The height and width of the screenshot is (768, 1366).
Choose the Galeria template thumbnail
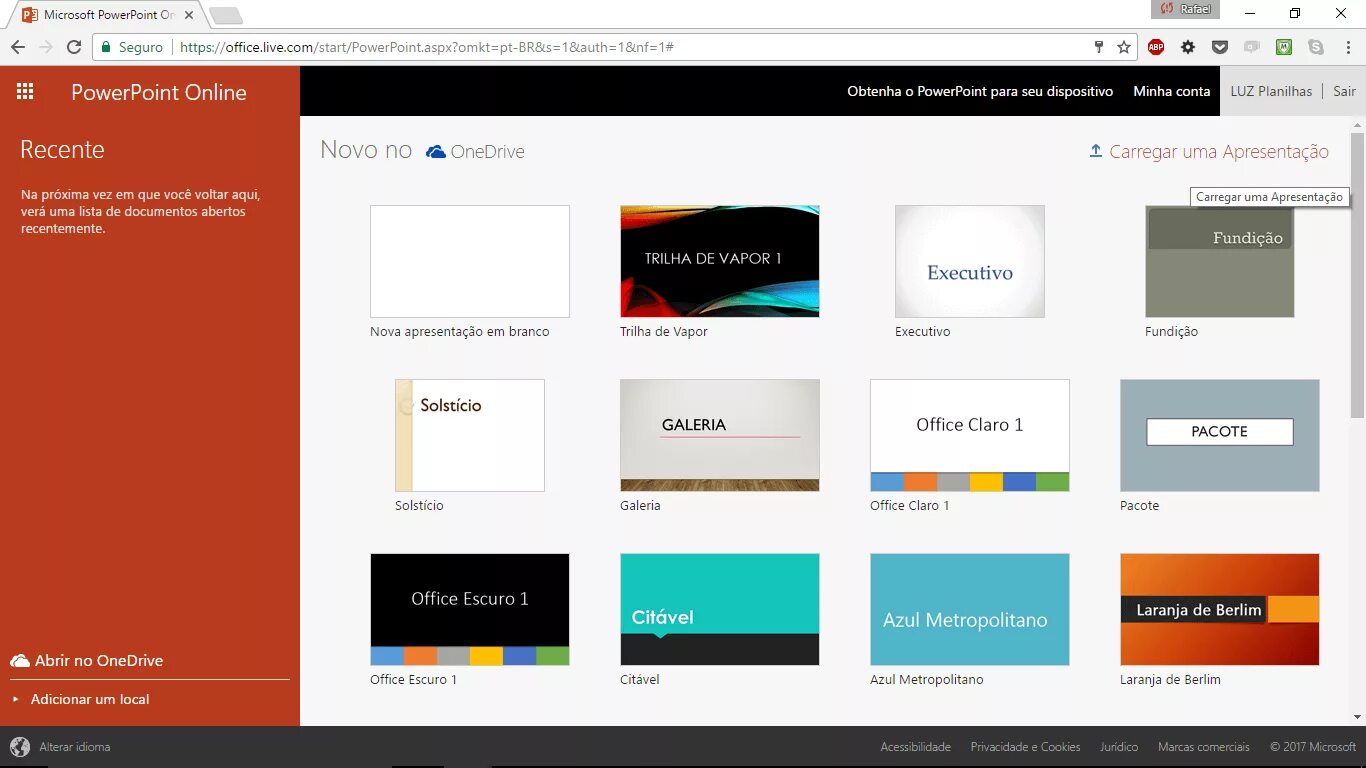point(720,435)
